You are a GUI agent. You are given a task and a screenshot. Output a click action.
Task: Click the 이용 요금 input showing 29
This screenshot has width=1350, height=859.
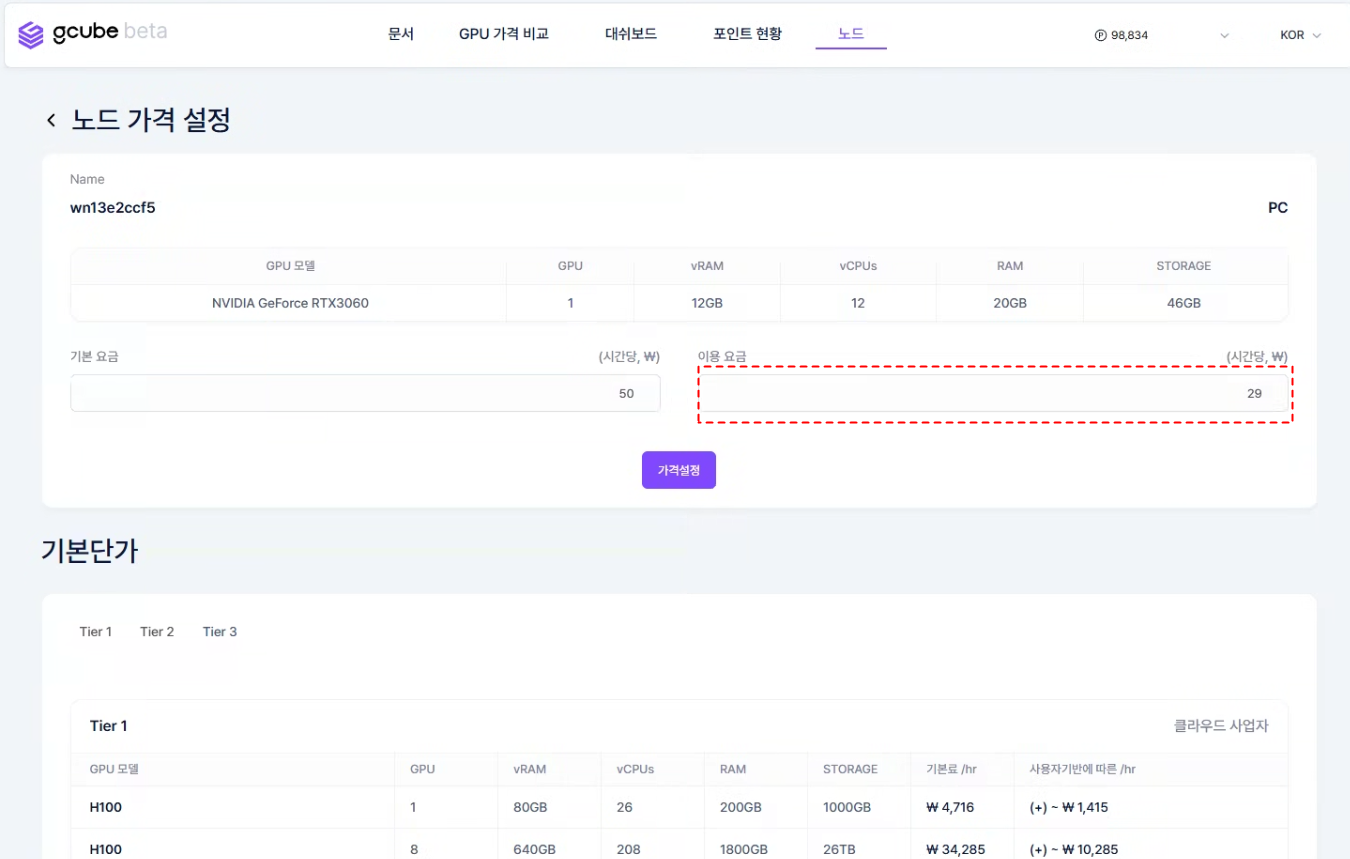tap(994, 393)
